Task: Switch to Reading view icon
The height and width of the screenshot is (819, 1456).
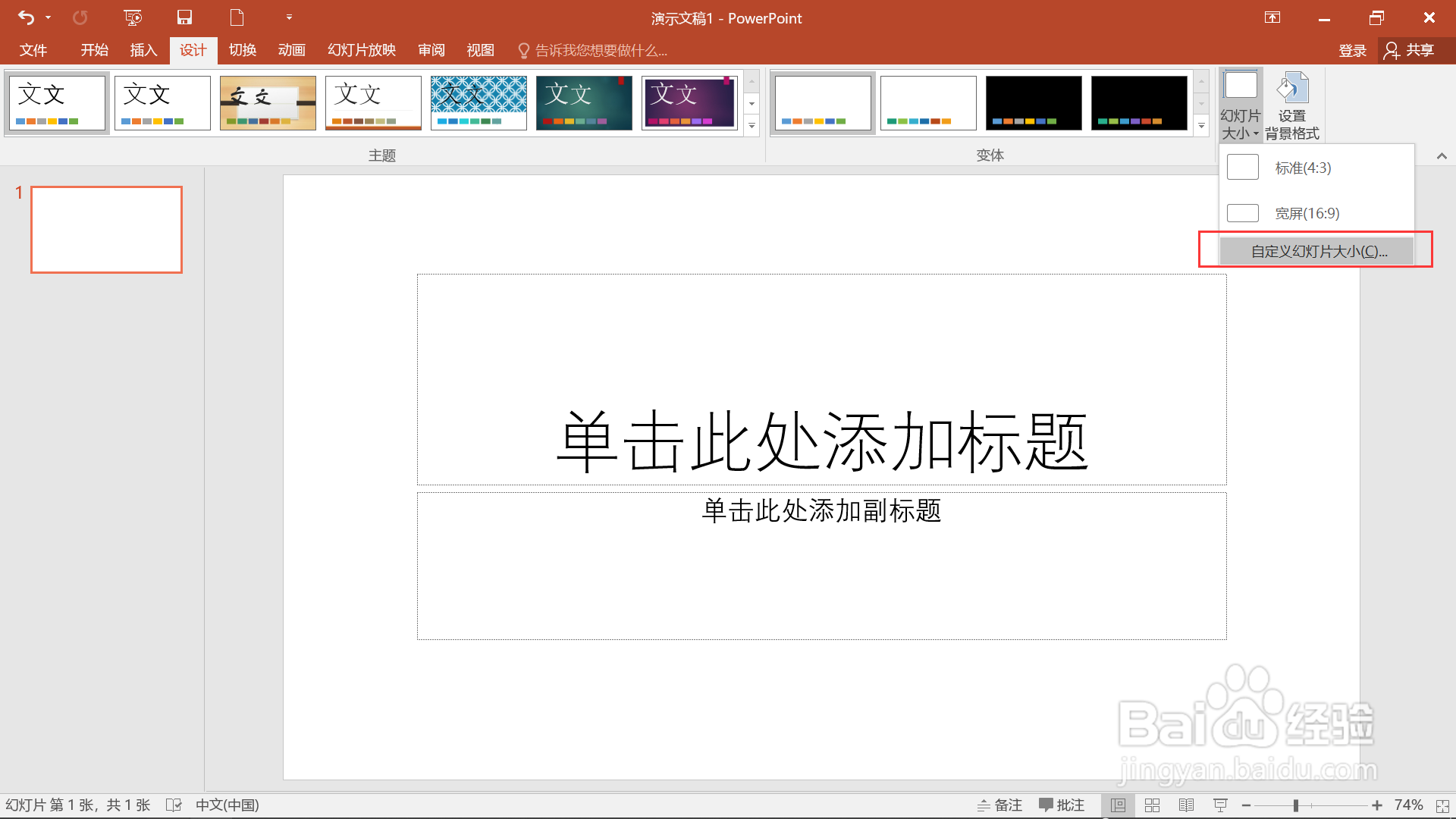Action: 1186,805
